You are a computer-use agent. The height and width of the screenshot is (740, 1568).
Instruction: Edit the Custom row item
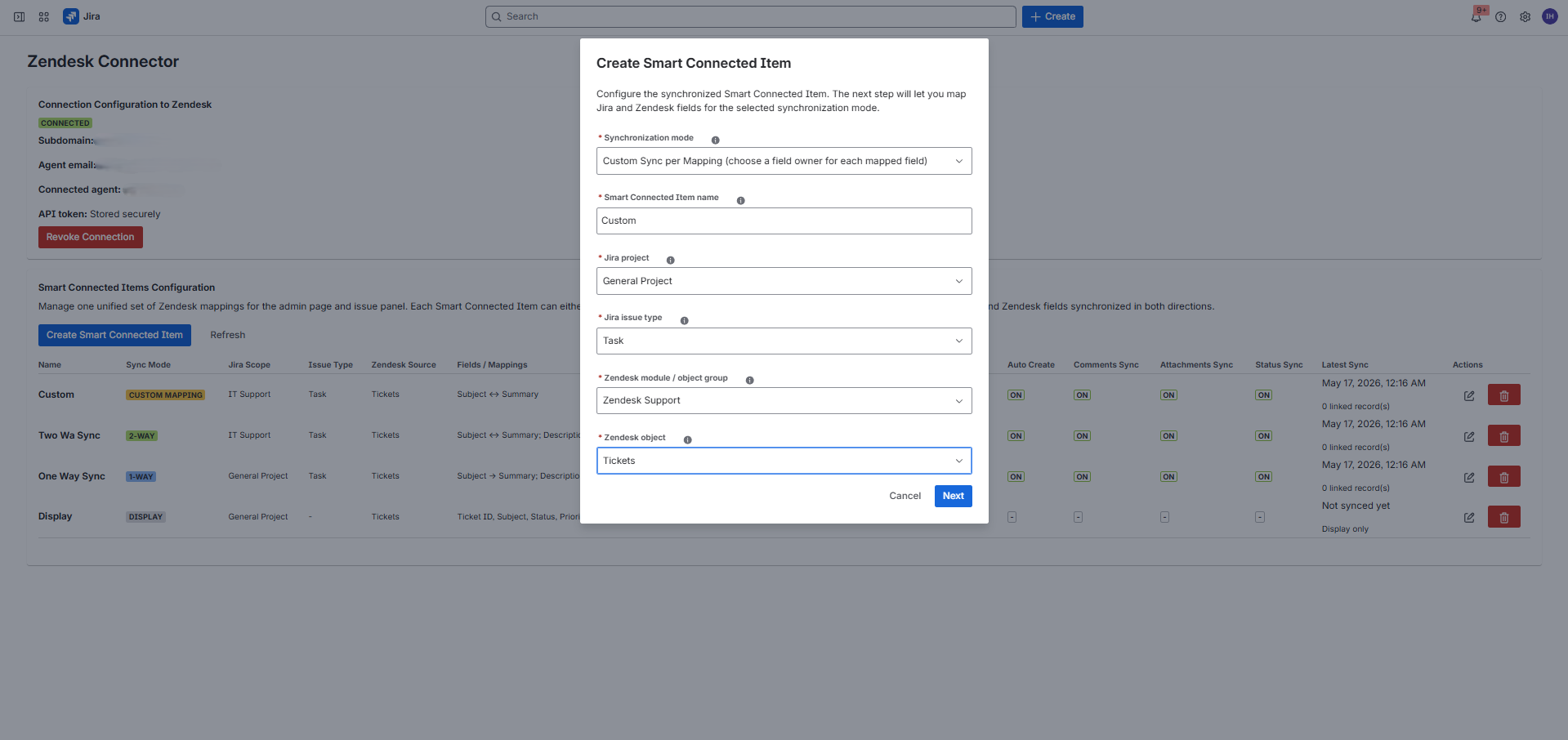point(1469,395)
